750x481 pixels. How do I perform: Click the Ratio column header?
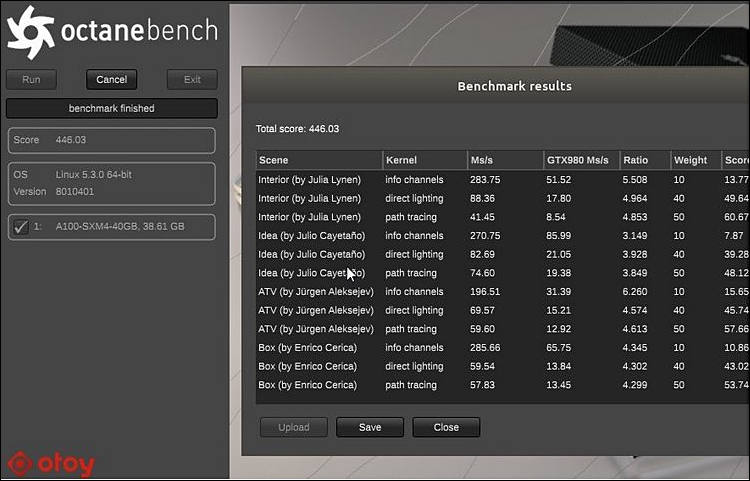pos(645,160)
